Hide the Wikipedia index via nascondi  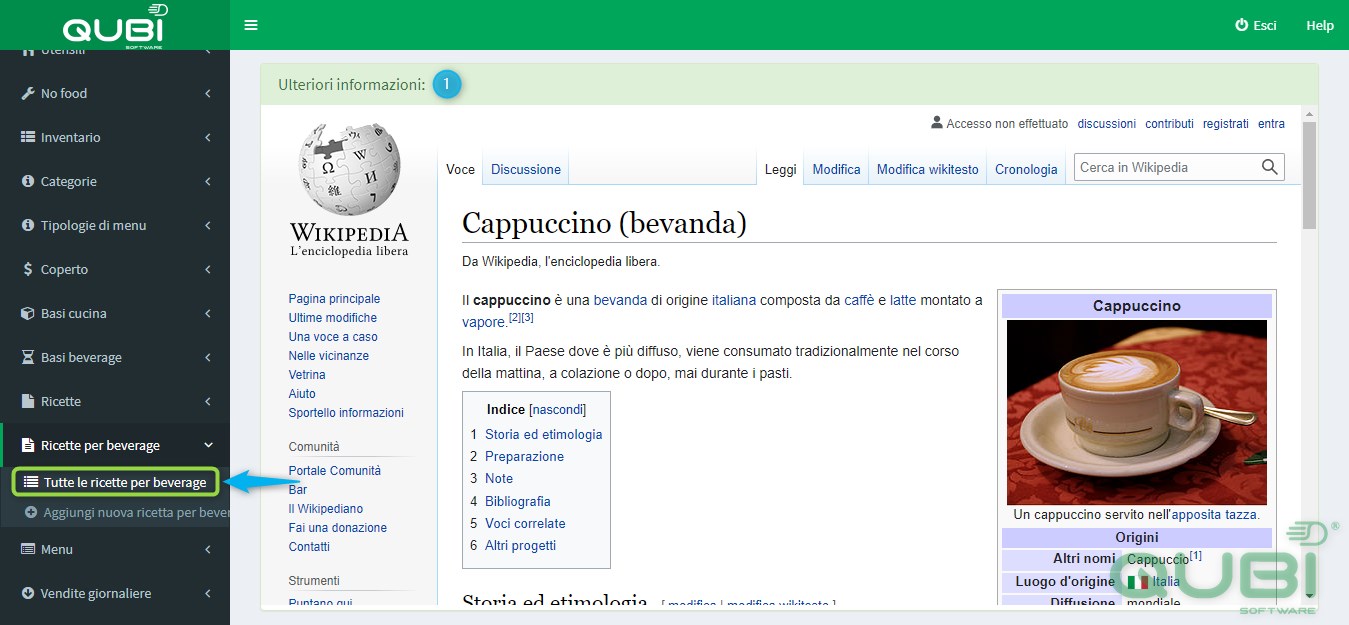557,410
